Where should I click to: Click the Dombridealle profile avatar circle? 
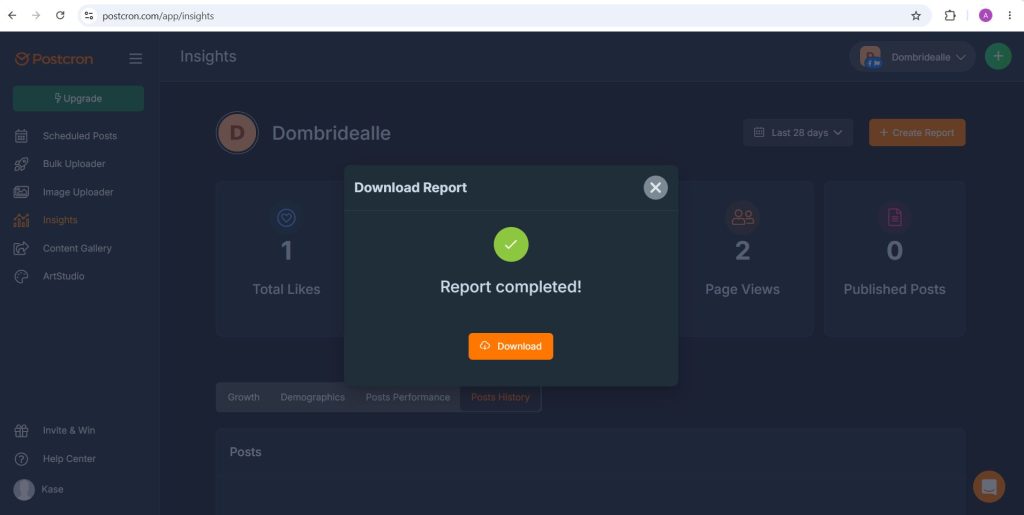tap(237, 133)
